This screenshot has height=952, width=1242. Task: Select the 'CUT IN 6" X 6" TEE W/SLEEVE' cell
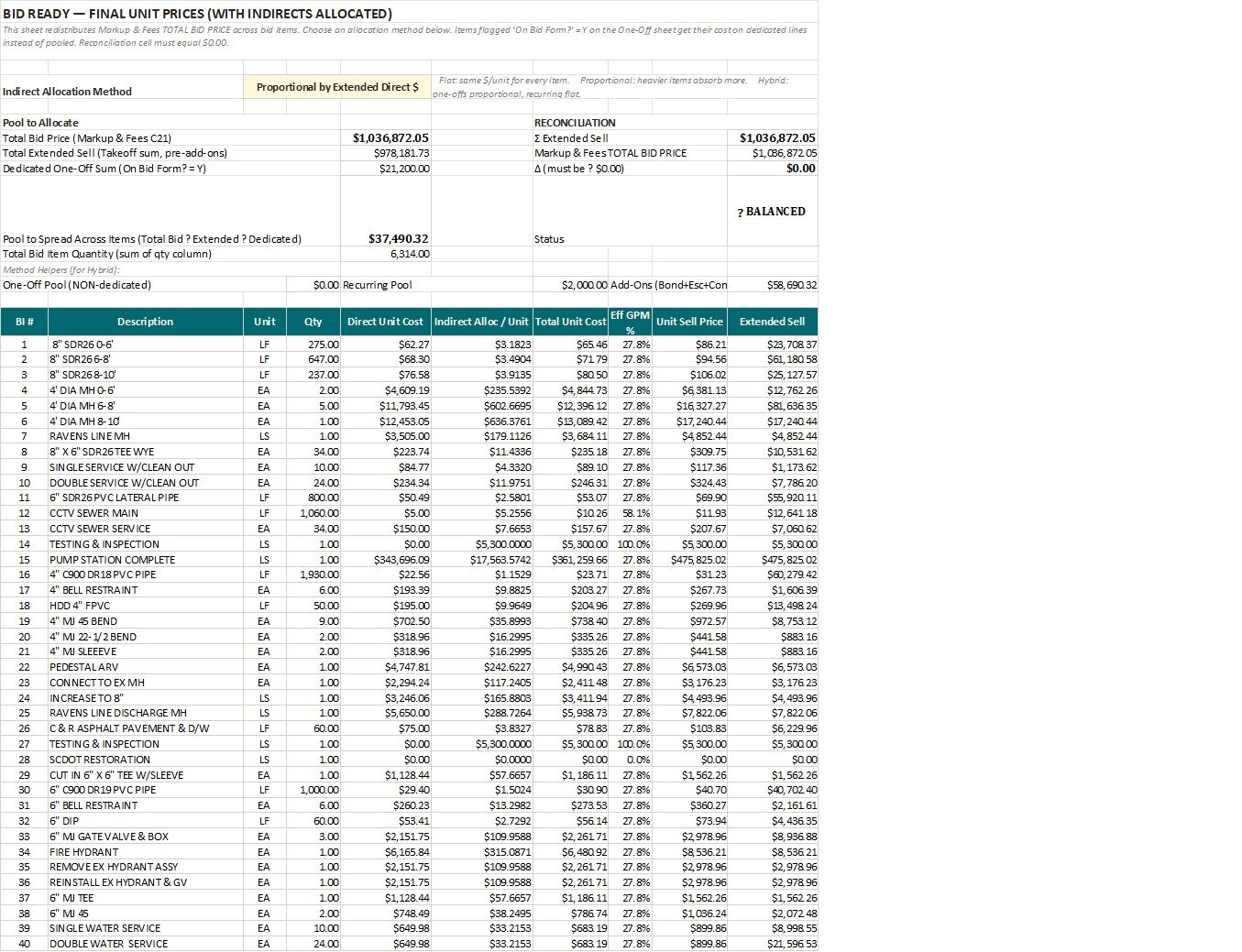(x=146, y=775)
